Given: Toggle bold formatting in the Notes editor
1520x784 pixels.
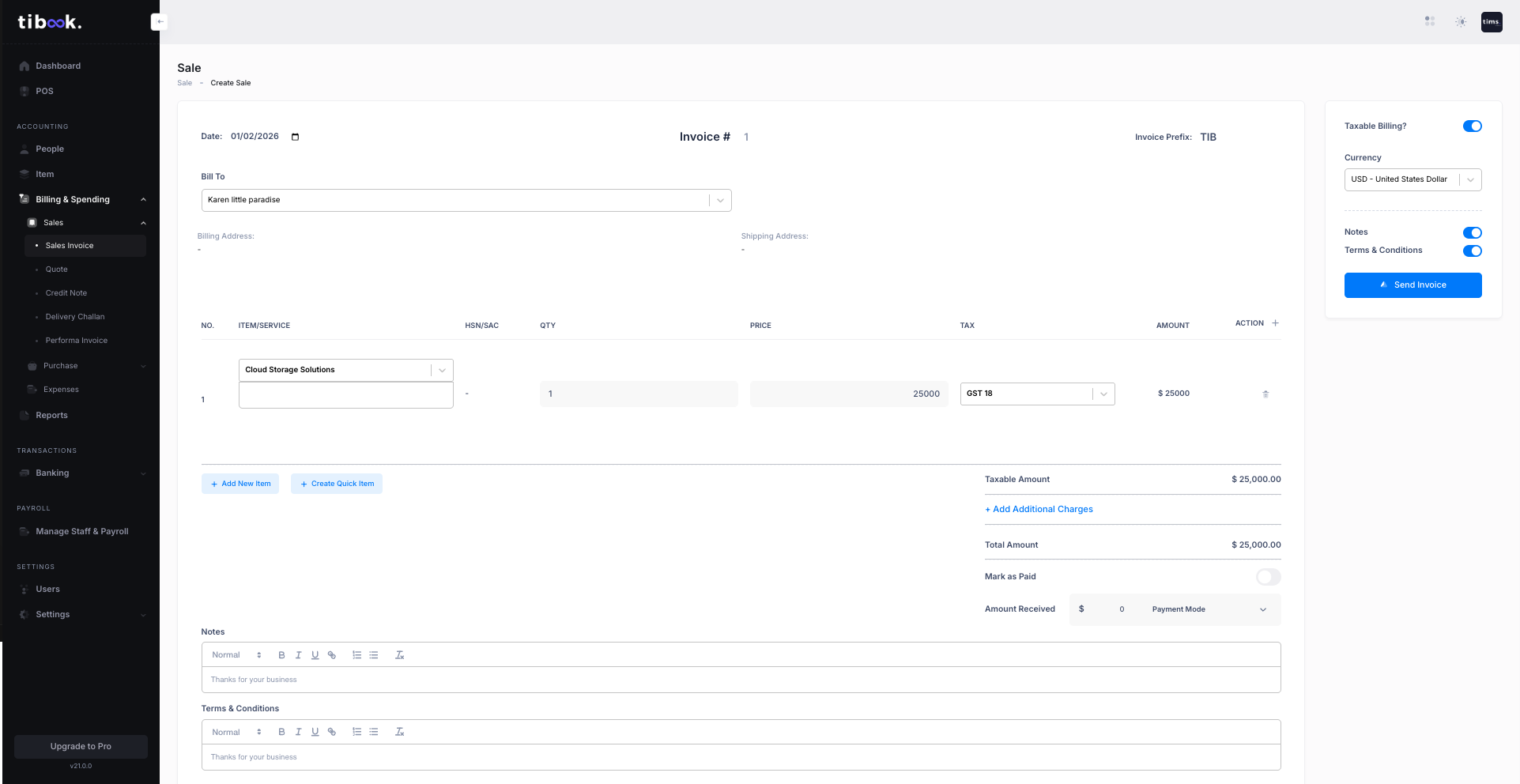Looking at the screenshot, I should (x=281, y=654).
